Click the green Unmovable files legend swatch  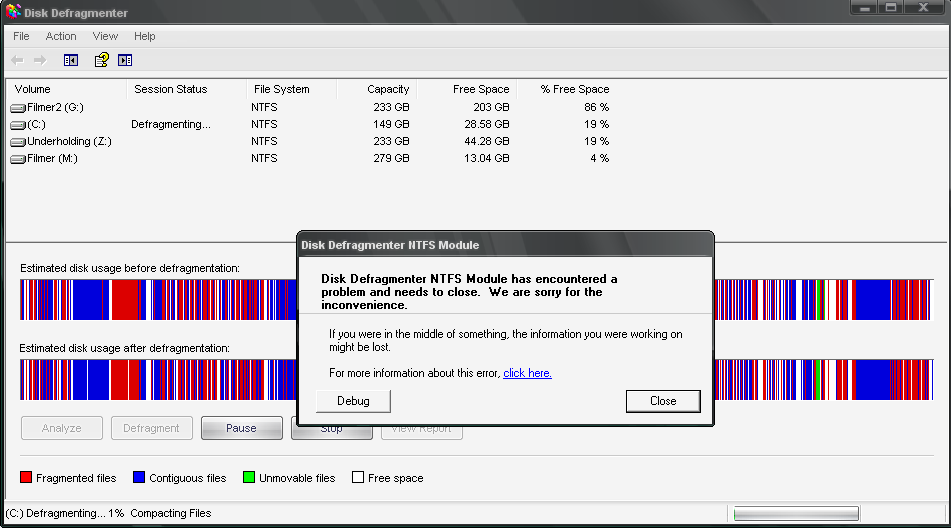pyautogui.click(x=249, y=477)
